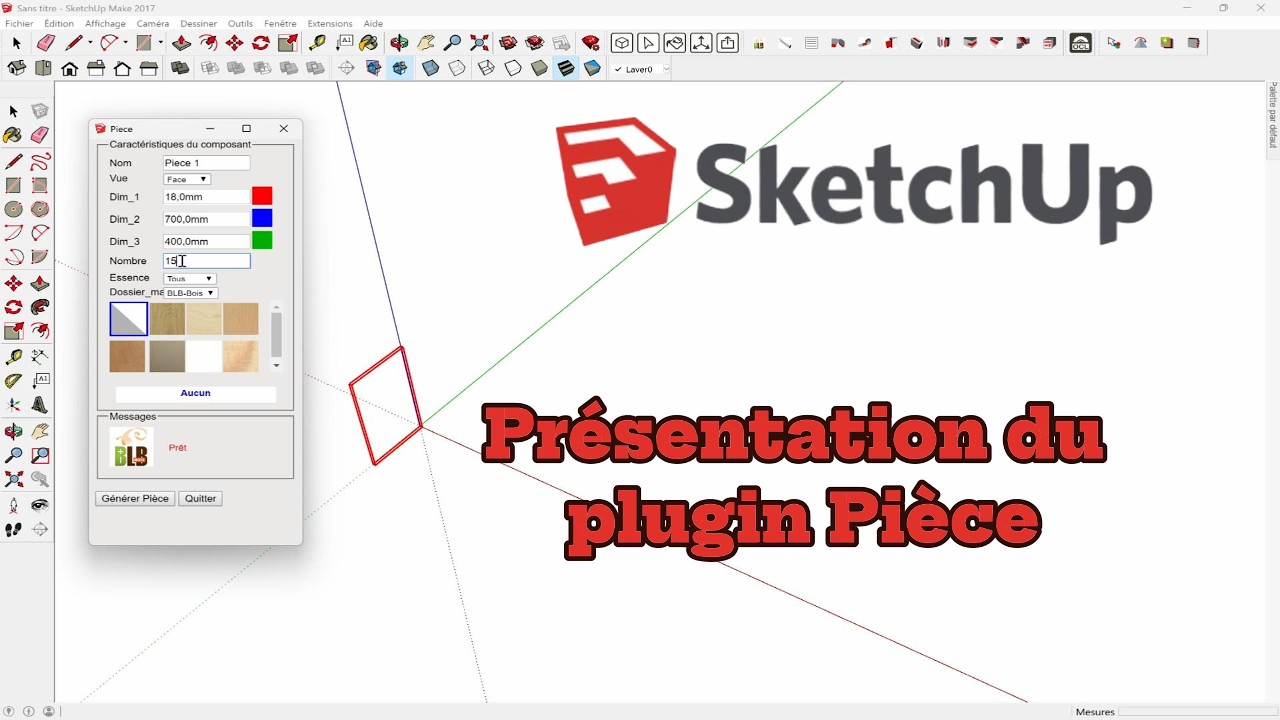The width and height of the screenshot is (1280, 720).
Task: Open the Layer0 layer dropdown
Action: 641,69
